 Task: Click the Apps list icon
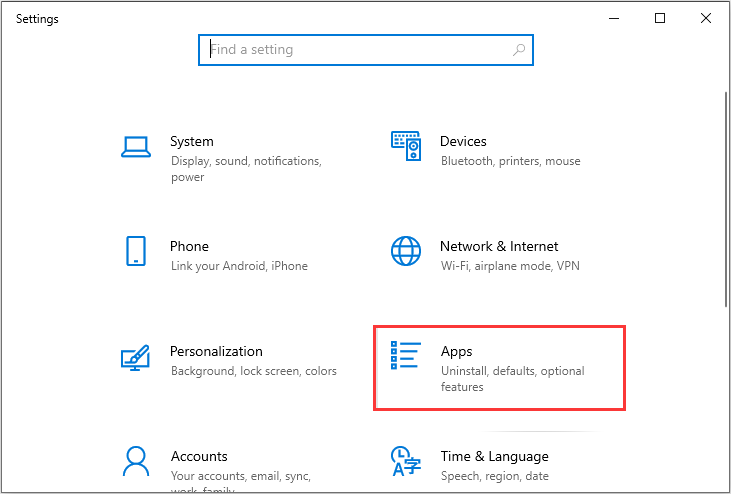pyautogui.click(x=406, y=355)
